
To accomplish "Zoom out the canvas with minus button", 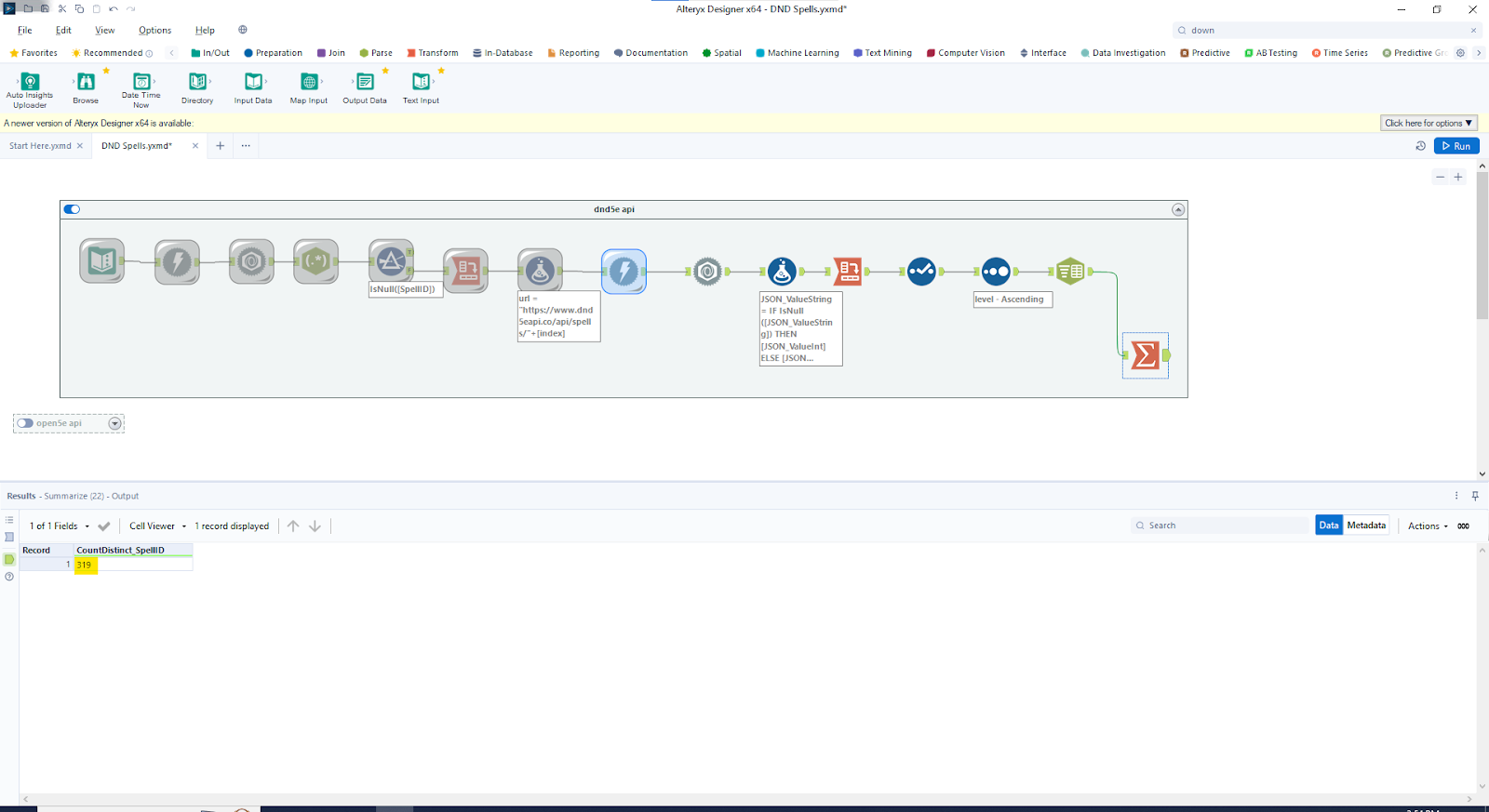I will click(1440, 177).
